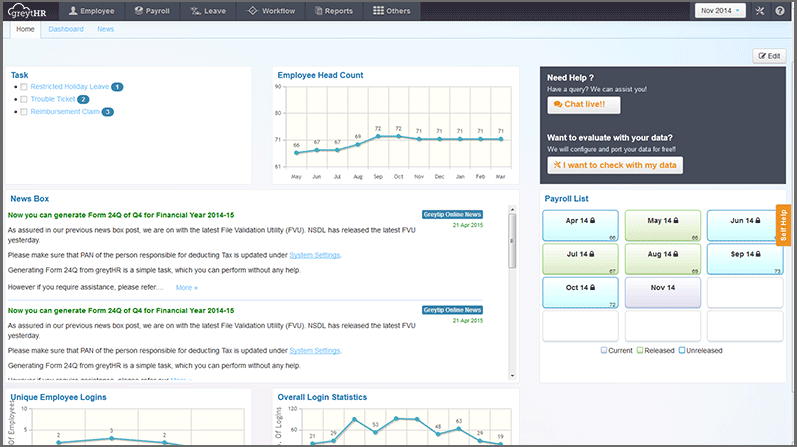Click the Restricted Holiday Leave count badge
The width and height of the screenshot is (797, 447).
[x=117, y=87]
